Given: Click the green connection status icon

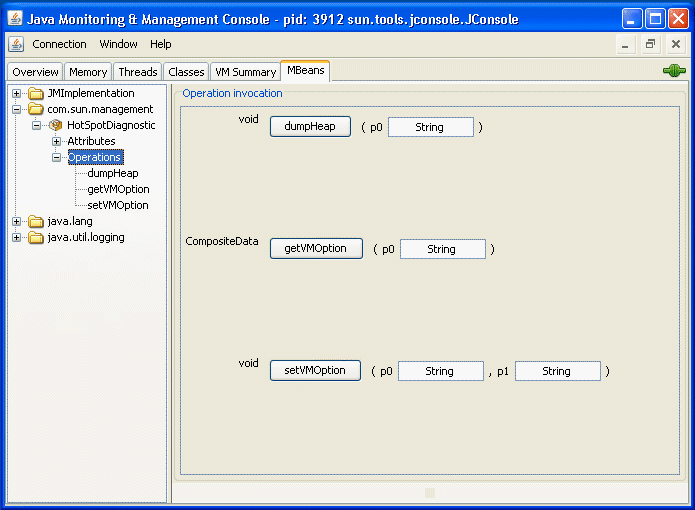Looking at the screenshot, I should 673,71.
